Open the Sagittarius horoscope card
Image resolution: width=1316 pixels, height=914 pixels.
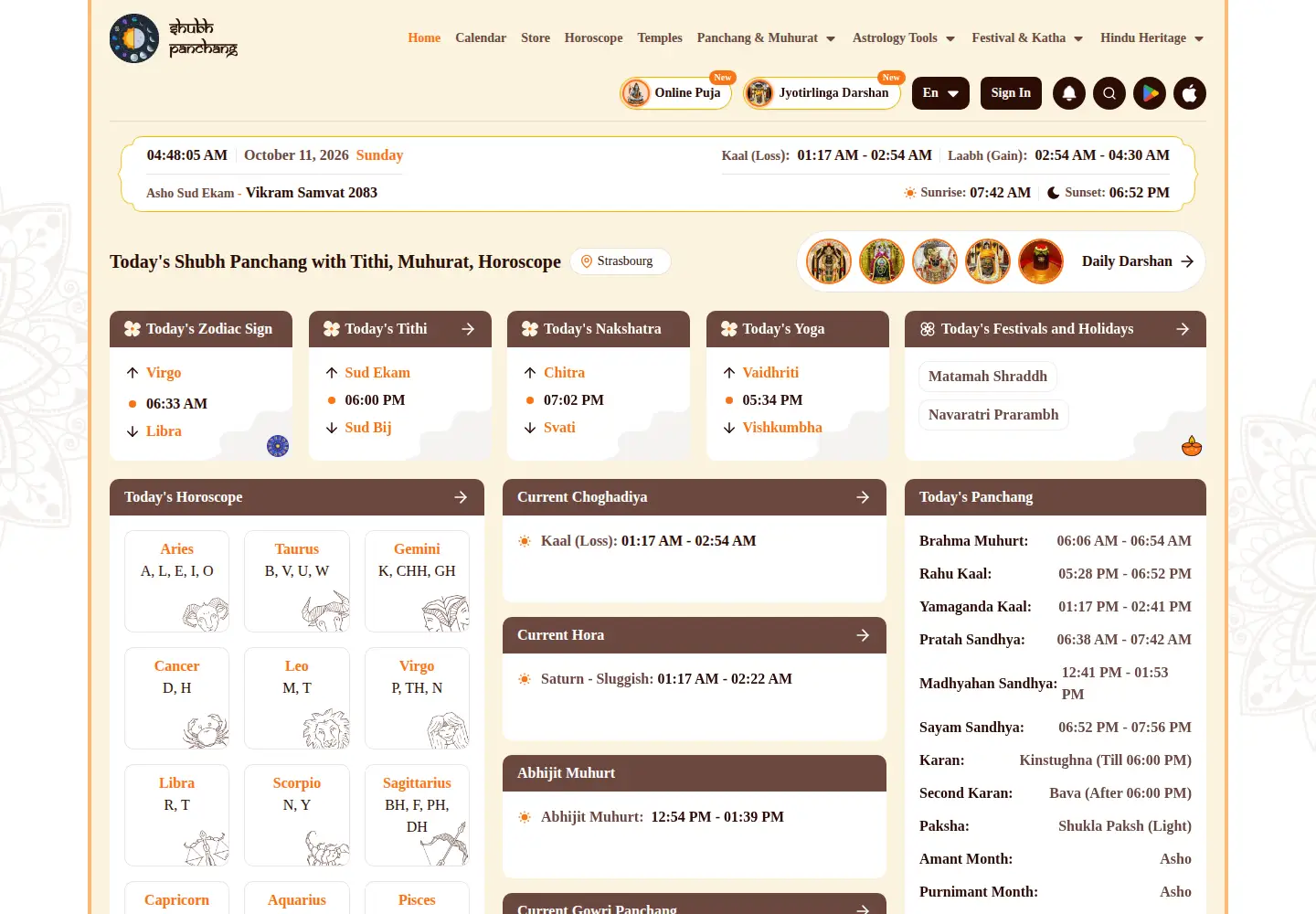[417, 815]
